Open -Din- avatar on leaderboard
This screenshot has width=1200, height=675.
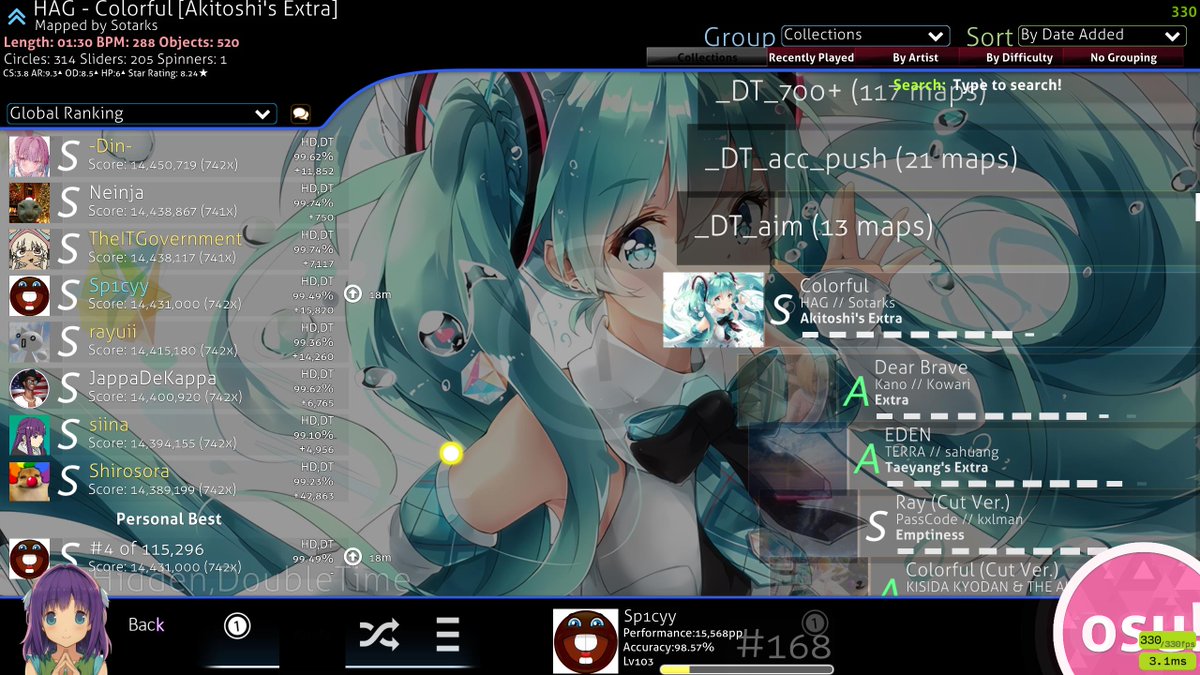click(x=29, y=157)
